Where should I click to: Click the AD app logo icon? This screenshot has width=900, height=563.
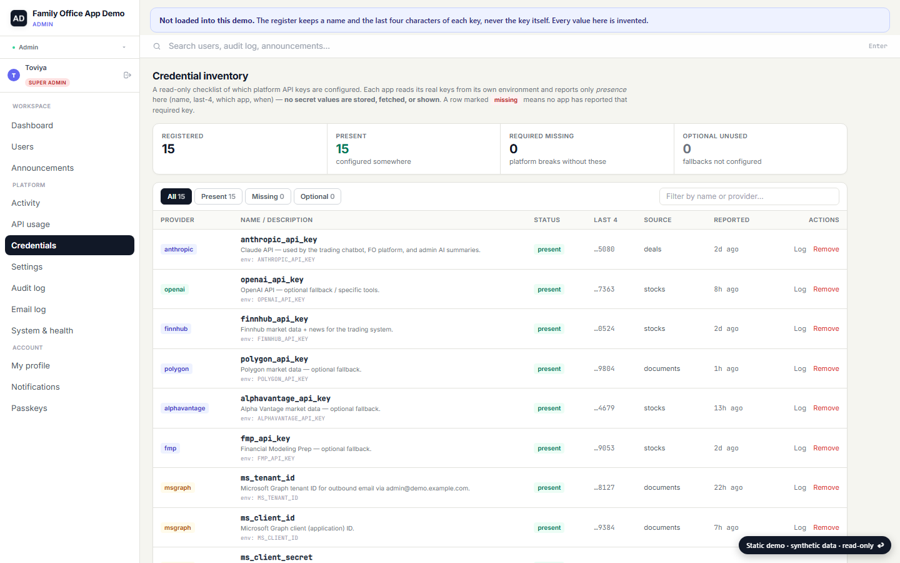(x=18, y=18)
